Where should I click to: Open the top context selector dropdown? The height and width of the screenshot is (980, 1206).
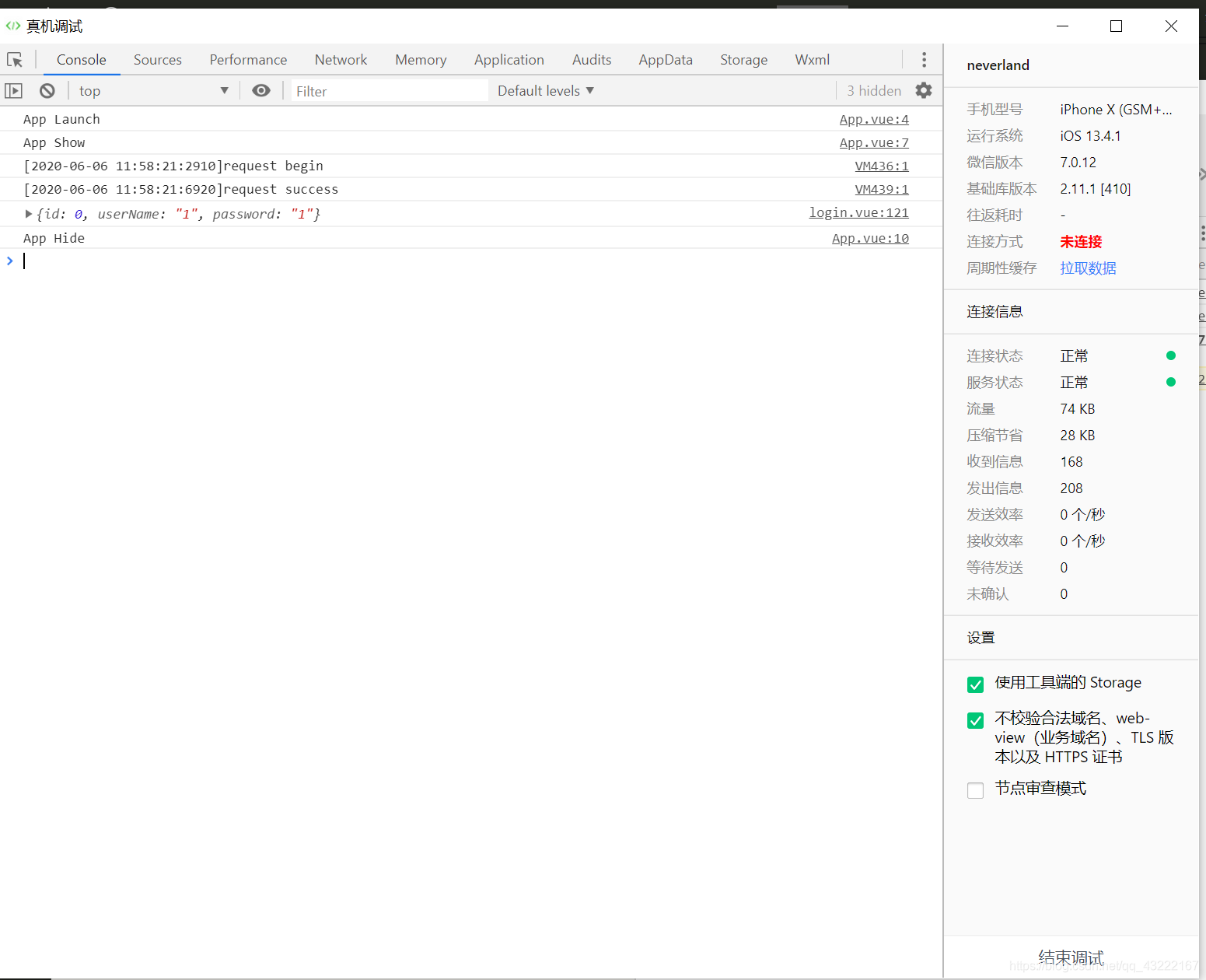153,91
